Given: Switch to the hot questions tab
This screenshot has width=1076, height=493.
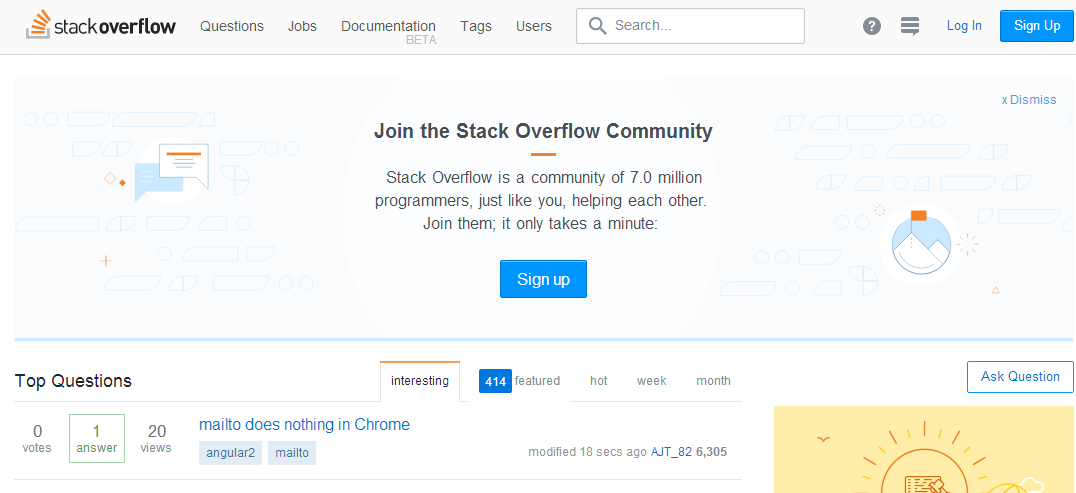Looking at the screenshot, I should [x=598, y=381].
